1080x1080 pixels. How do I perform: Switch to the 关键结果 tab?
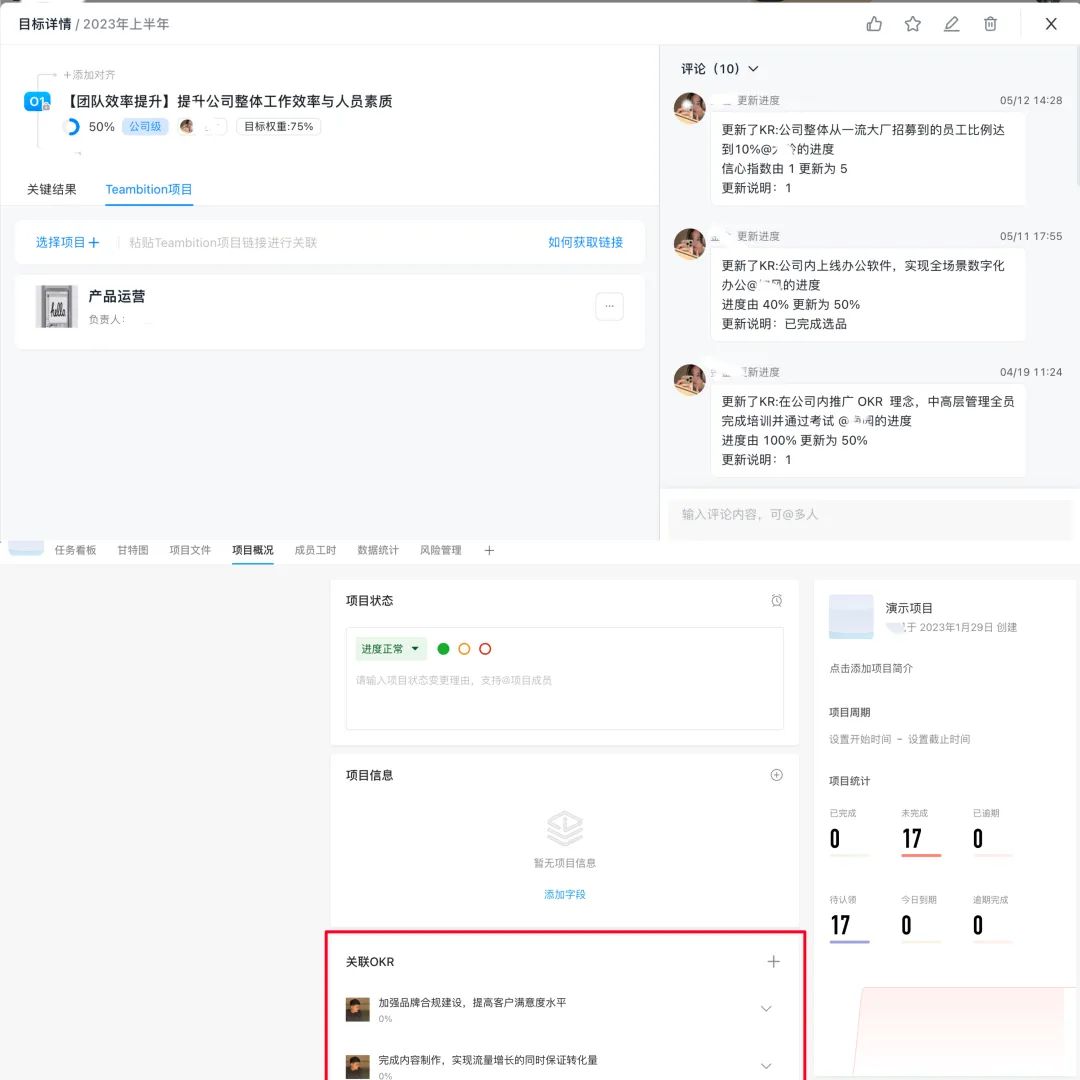52,188
